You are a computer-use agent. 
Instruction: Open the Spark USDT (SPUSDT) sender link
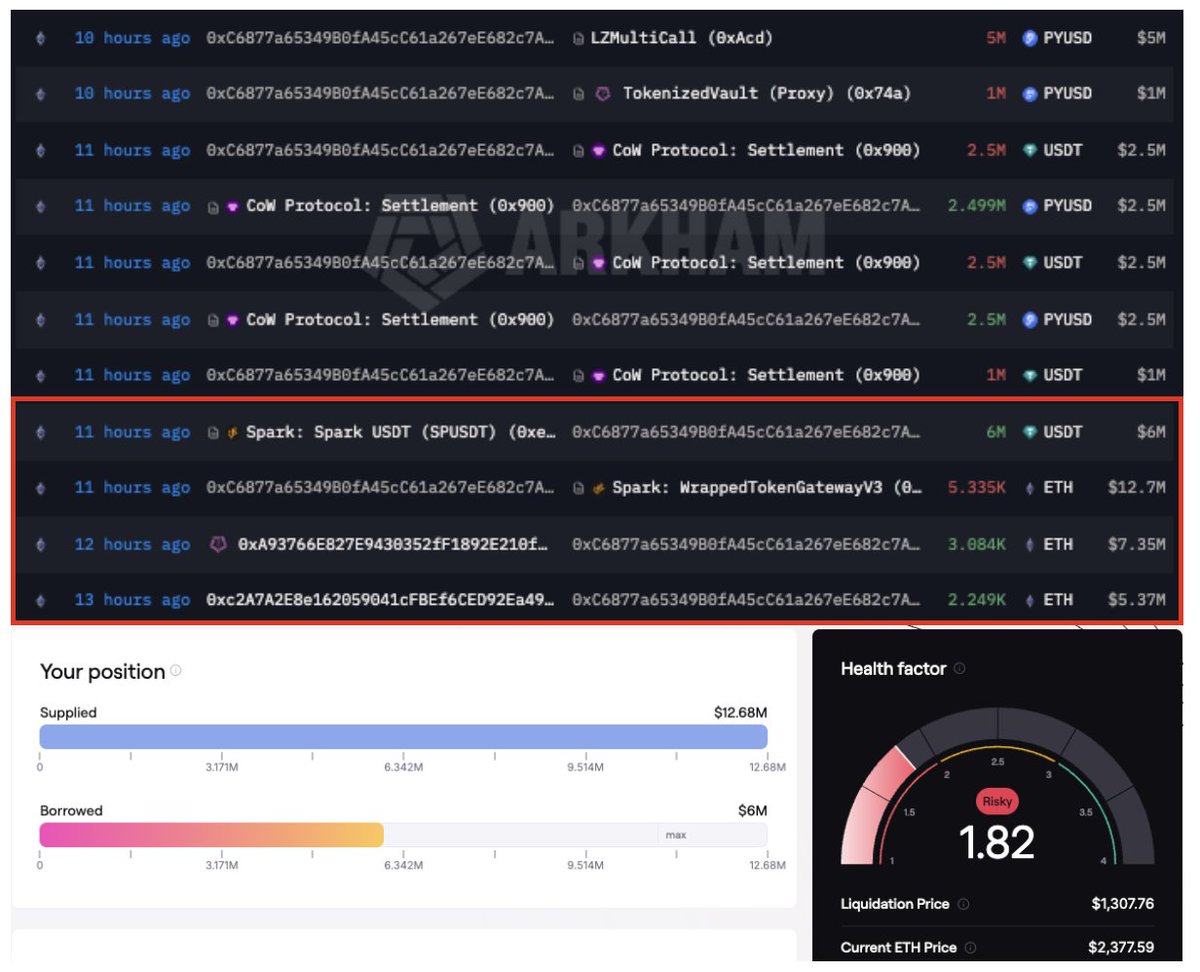[400, 432]
